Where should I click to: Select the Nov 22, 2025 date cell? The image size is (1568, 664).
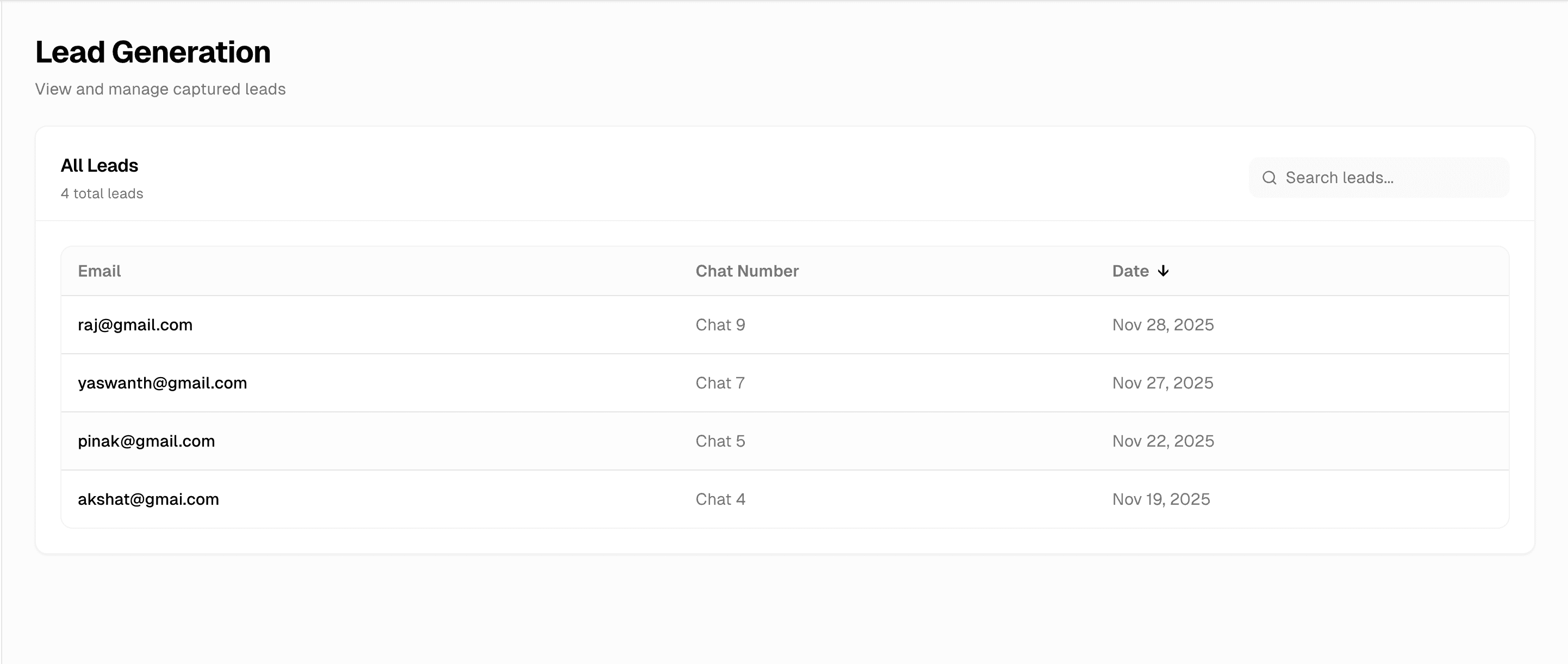coord(1162,441)
